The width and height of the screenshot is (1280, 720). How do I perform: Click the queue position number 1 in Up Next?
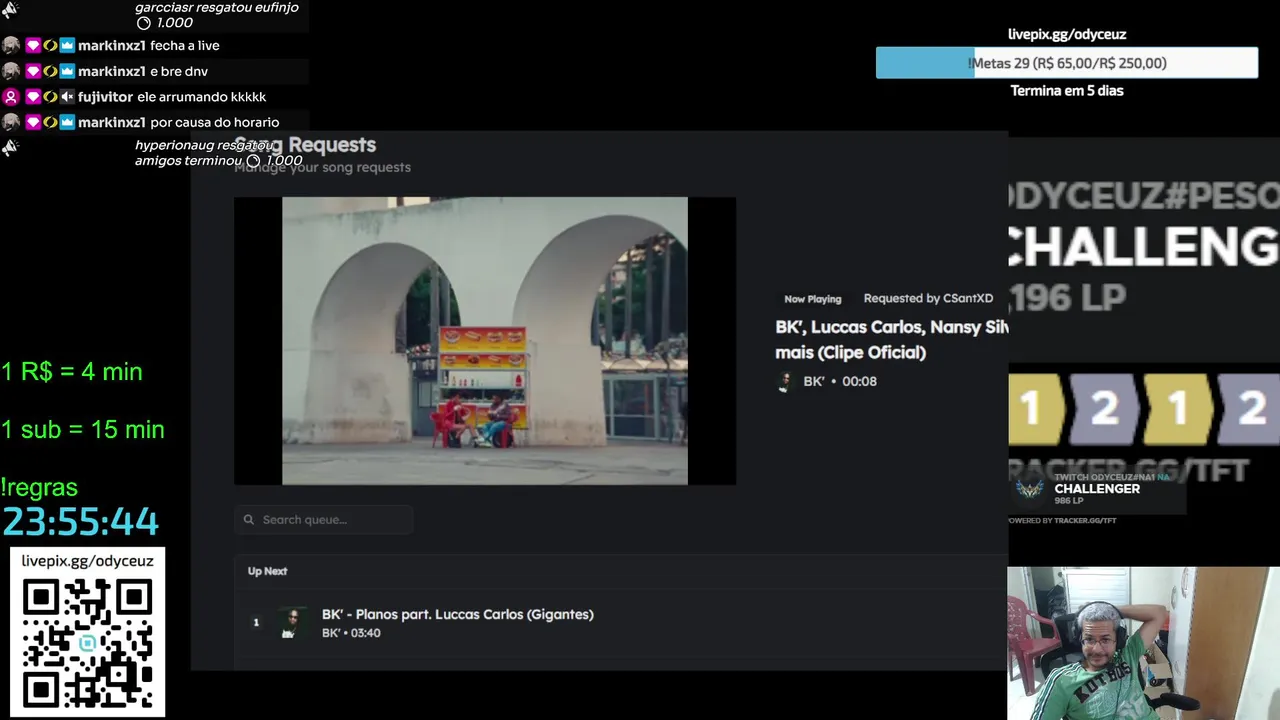tap(256, 623)
